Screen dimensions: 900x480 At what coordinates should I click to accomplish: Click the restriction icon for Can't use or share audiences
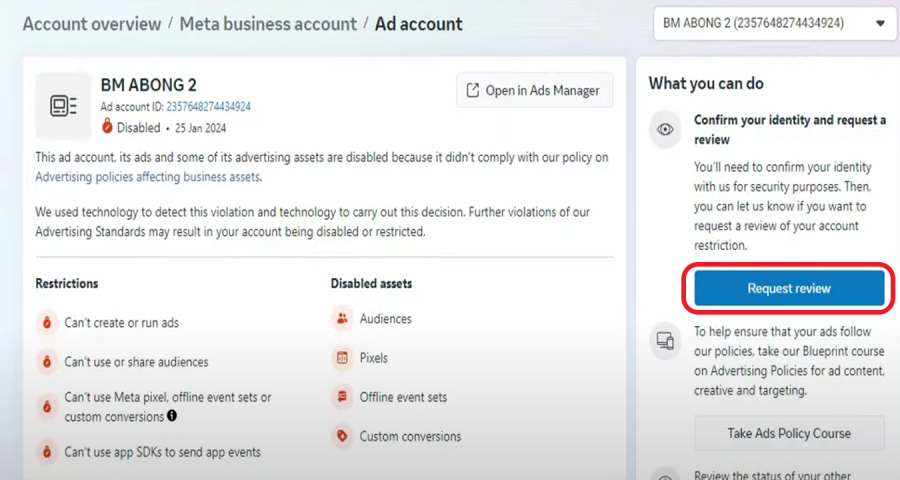[x=47, y=362]
